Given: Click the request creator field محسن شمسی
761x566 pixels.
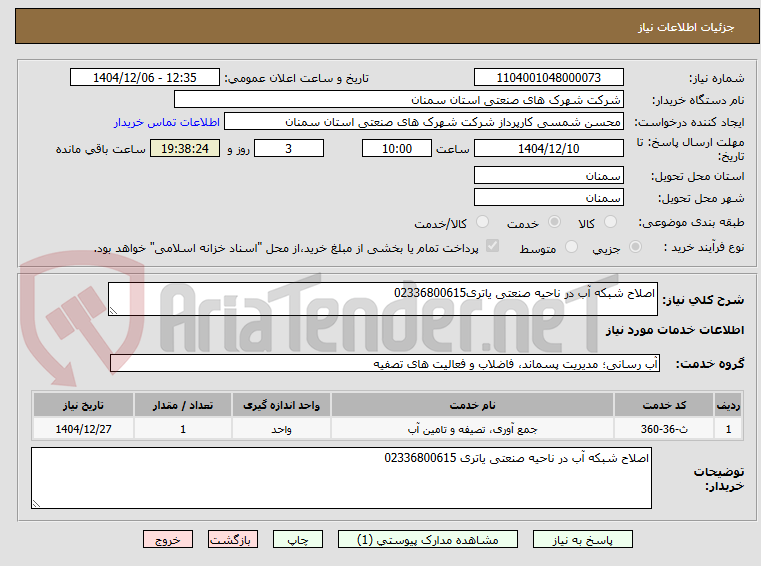Looking at the screenshot, I should pos(424,122).
